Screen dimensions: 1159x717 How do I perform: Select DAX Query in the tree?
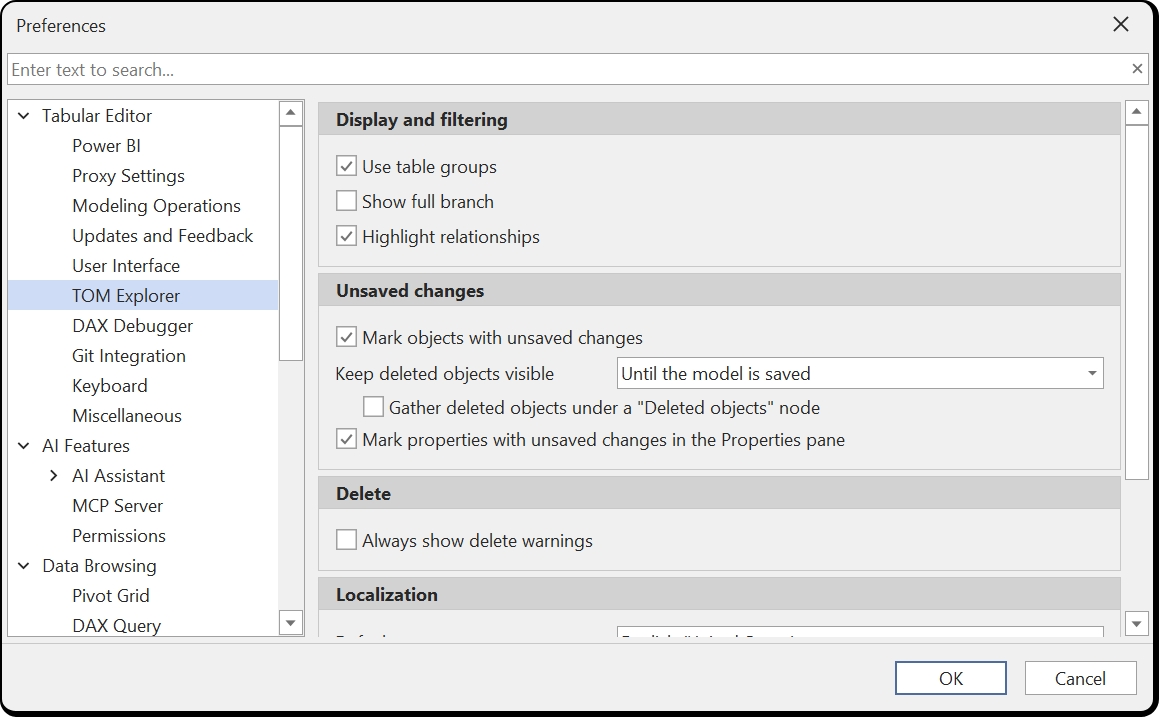pos(116,625)
